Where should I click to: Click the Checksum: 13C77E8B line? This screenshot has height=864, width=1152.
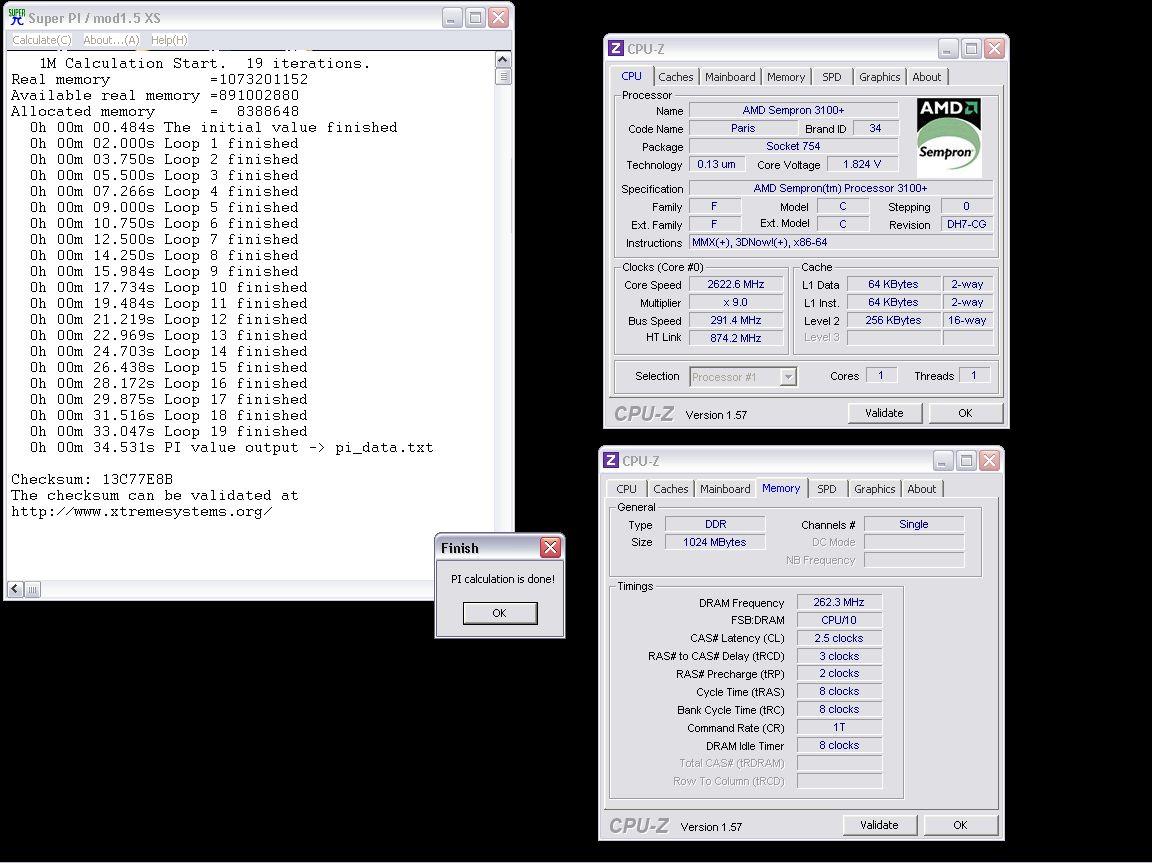(x=92, y=479)
